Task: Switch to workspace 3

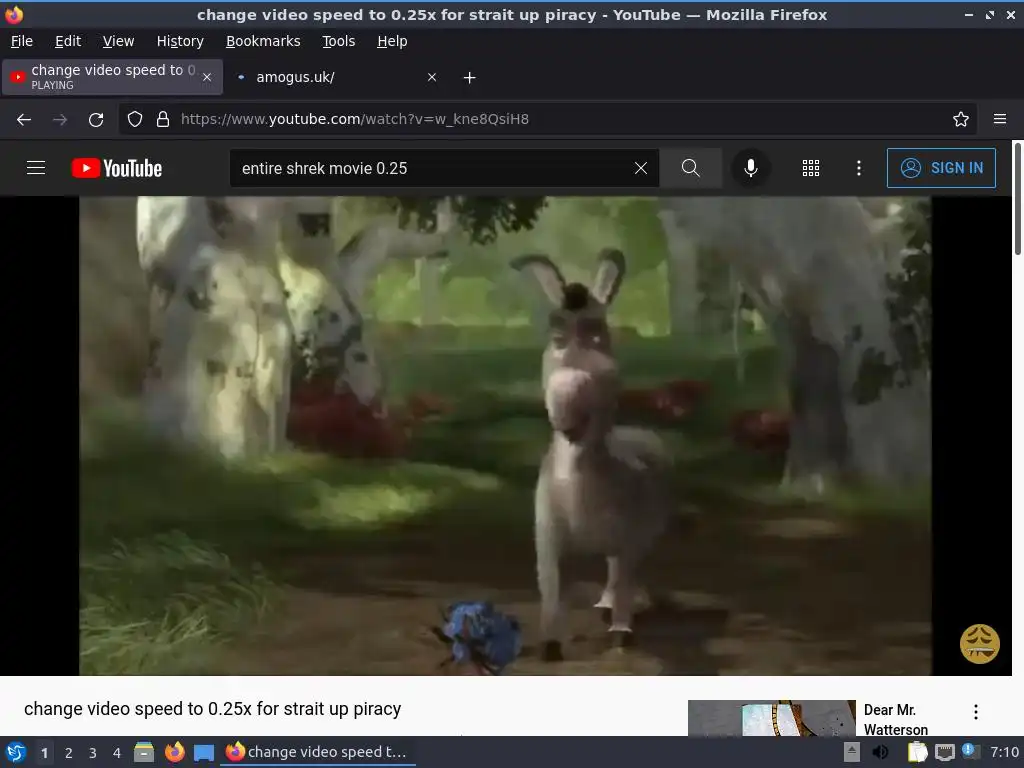Action: click(93, 753)
